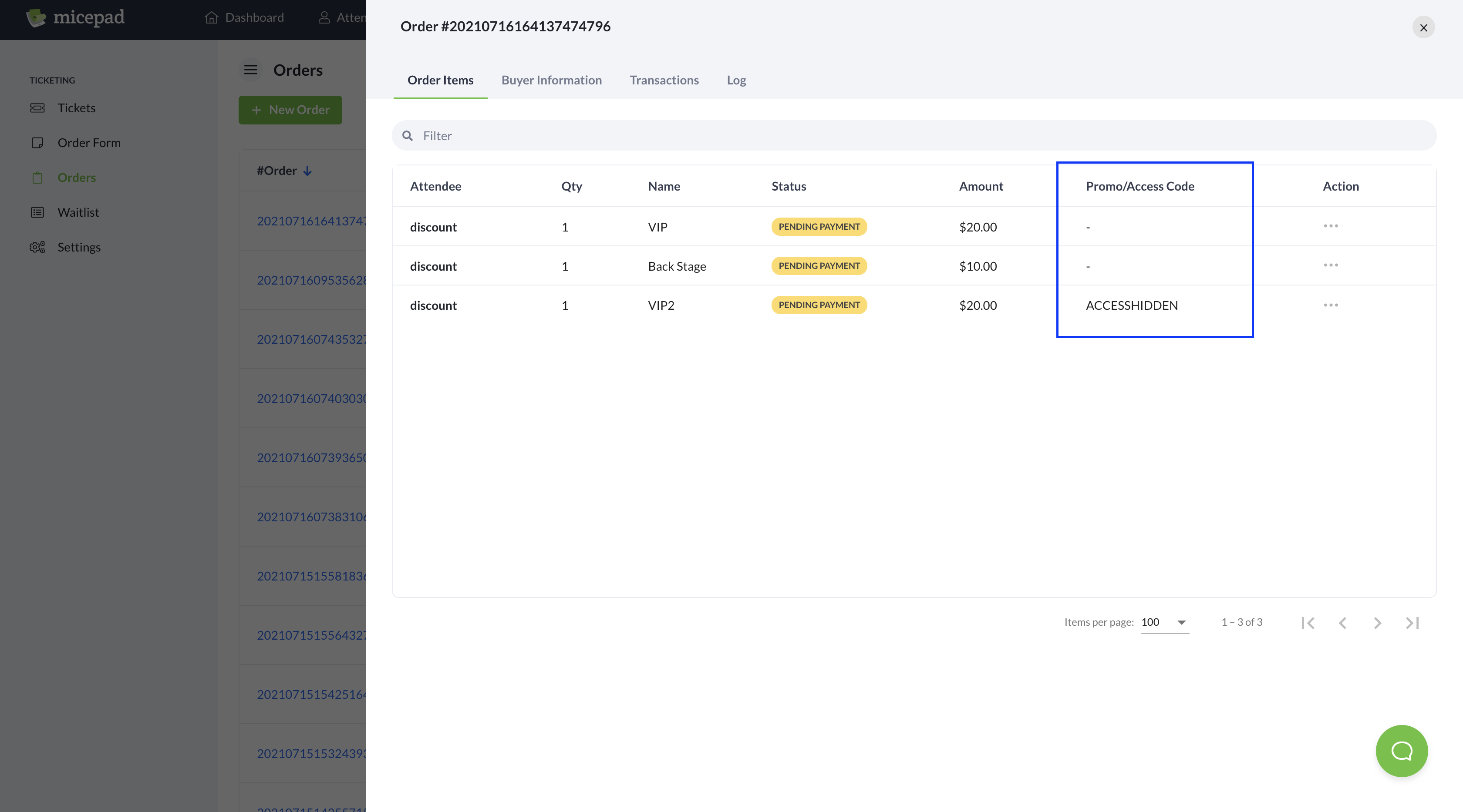This screenshot has height=812, width=1463.
Task: Click the New Order button
Action: coord(290,110)
